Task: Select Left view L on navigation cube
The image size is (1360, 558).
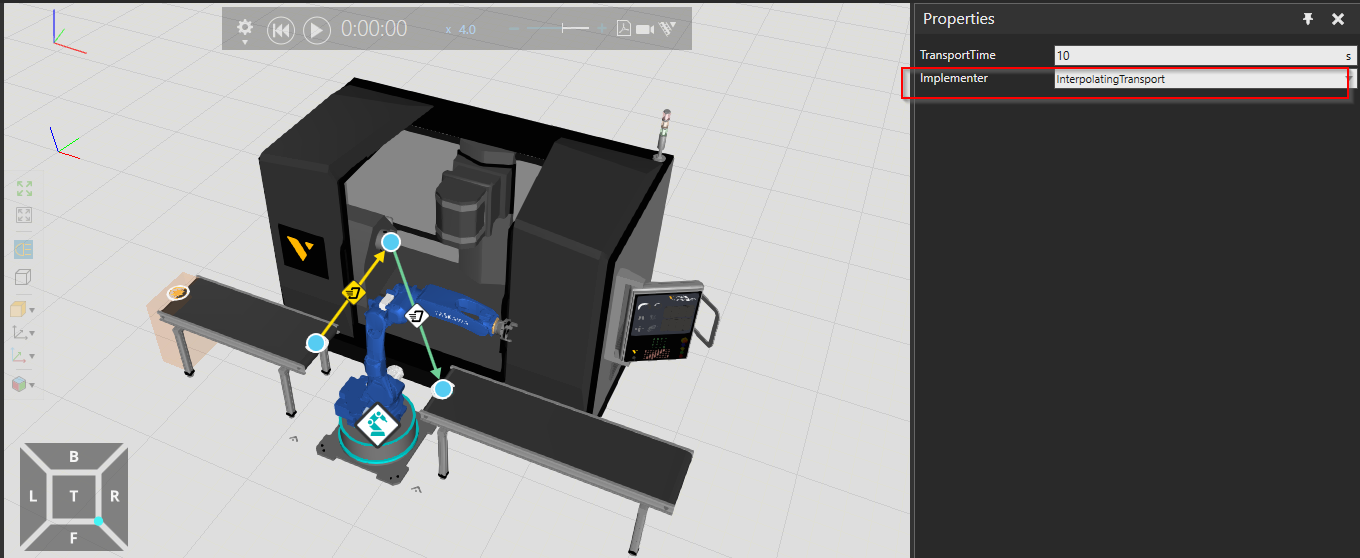Action: point(33,496)
